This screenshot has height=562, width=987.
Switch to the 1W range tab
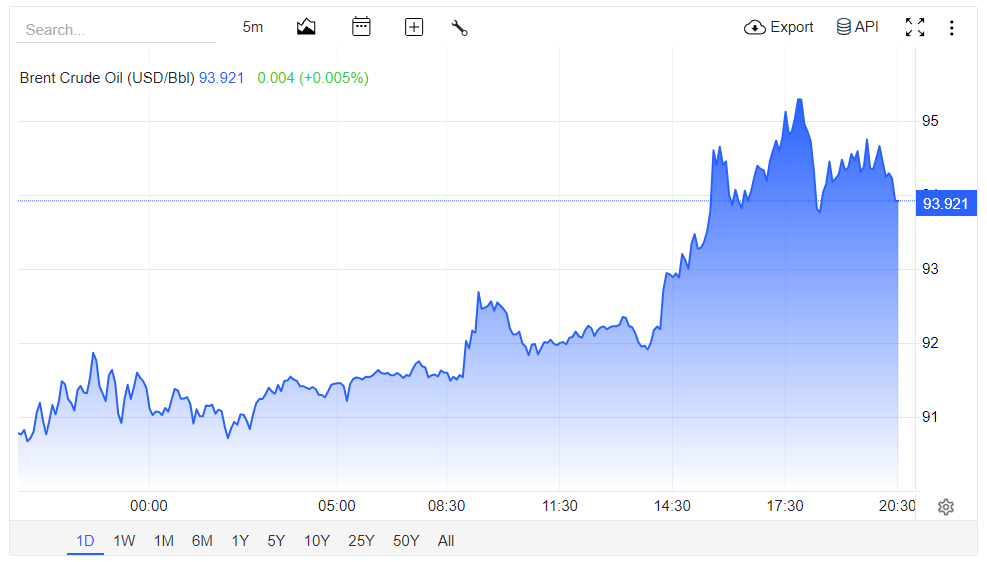pos(124,541)
